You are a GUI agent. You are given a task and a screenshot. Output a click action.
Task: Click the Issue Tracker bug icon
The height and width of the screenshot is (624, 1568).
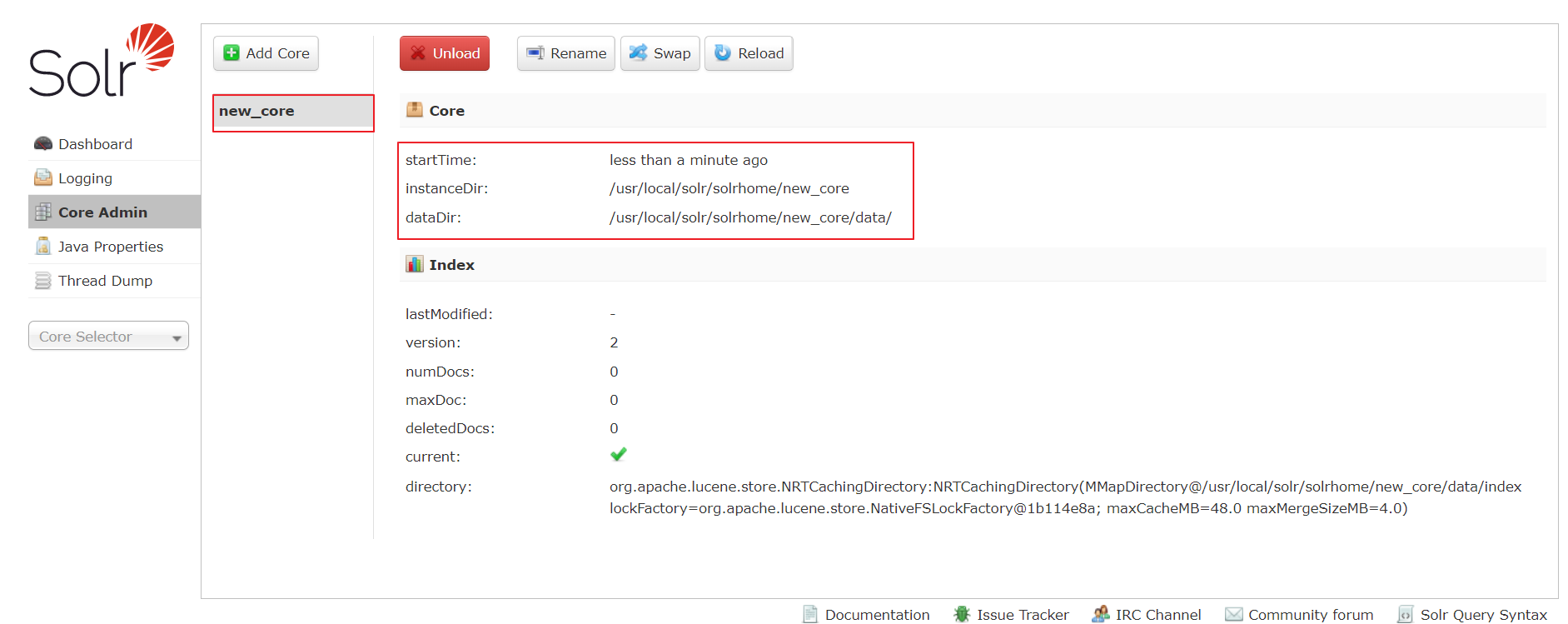(x=962, y=614)
